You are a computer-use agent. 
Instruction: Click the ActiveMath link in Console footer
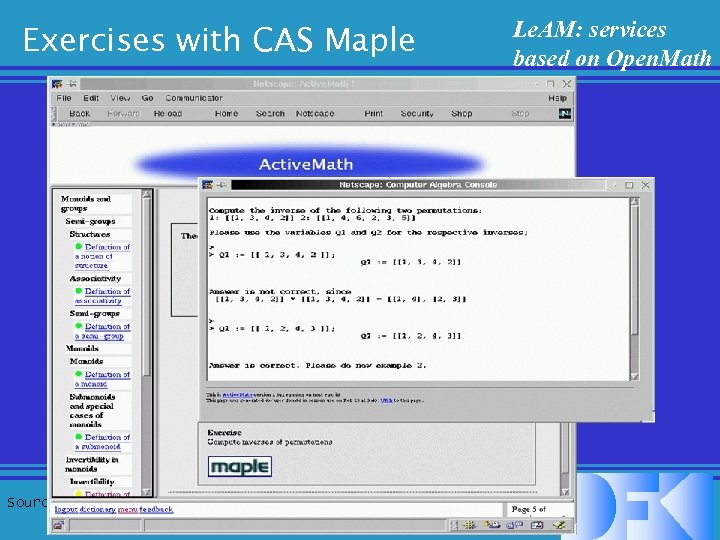click(x=238, y=394)
